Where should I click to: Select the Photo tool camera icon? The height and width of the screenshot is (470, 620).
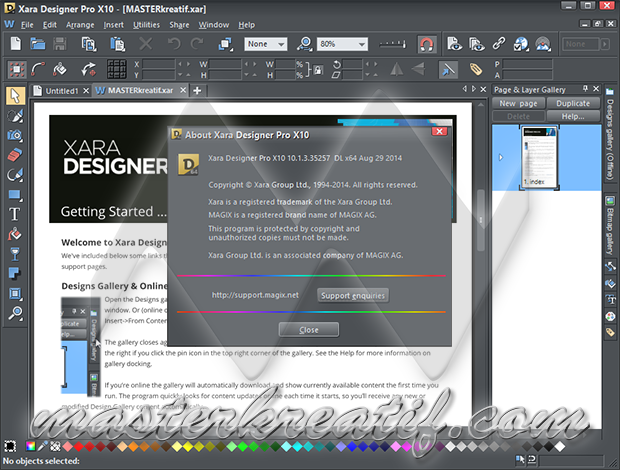pos(15,135)
